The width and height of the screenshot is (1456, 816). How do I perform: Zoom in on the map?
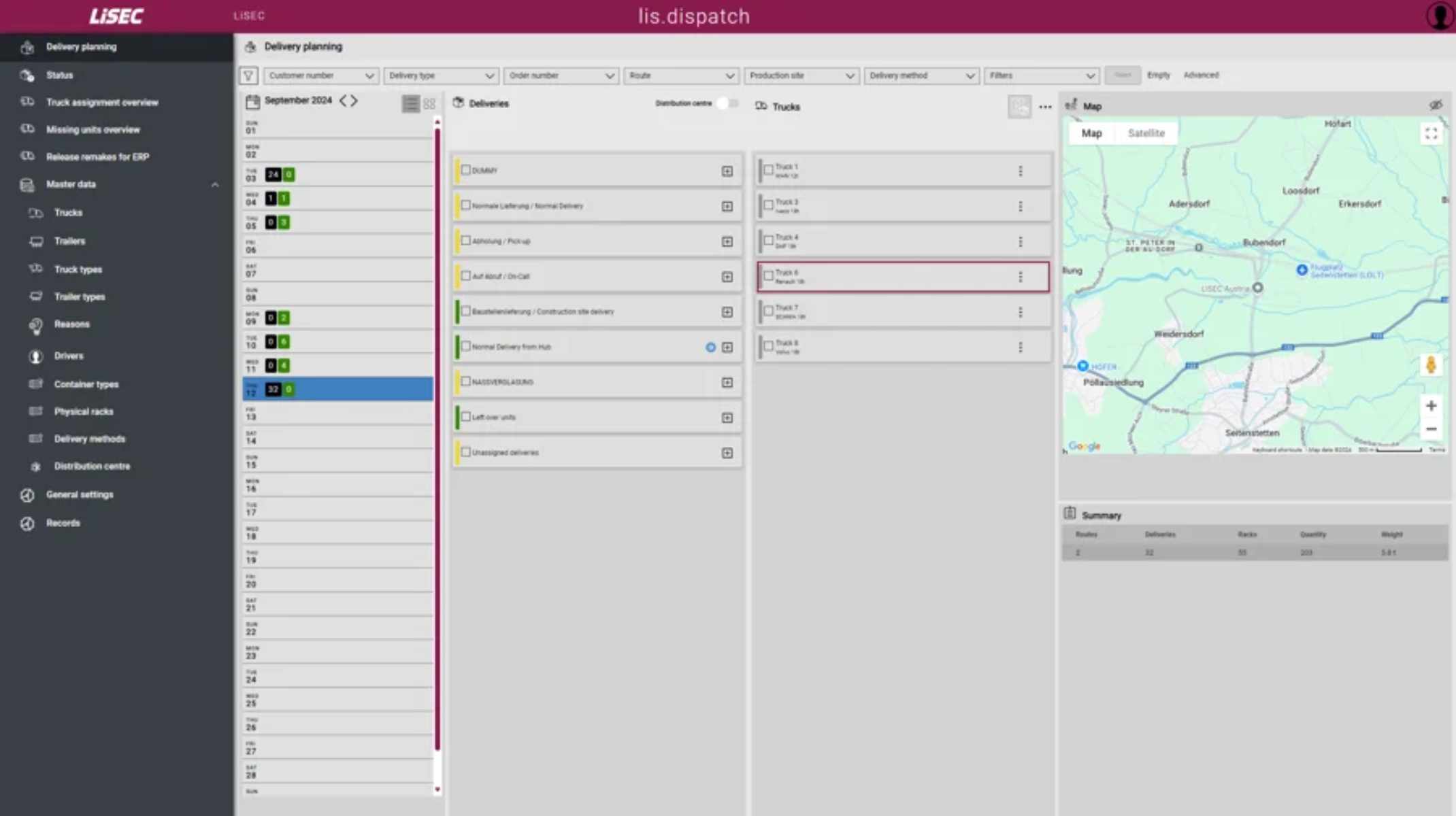(x=1431, y=406)
